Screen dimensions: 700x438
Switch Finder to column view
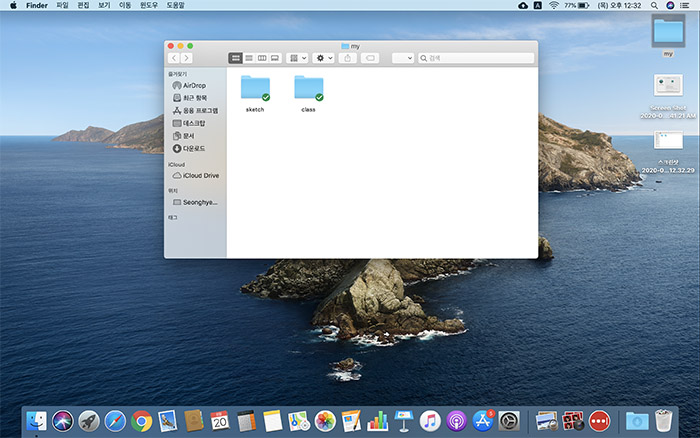[262, 58]
